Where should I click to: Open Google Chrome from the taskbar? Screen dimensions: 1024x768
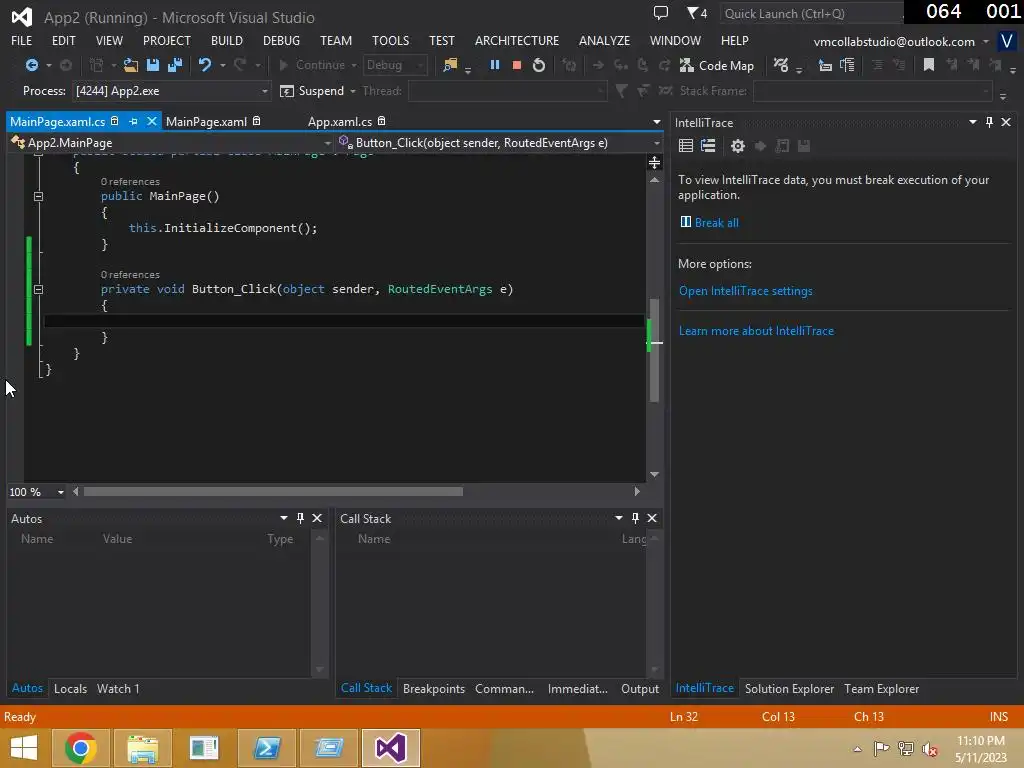80,748
